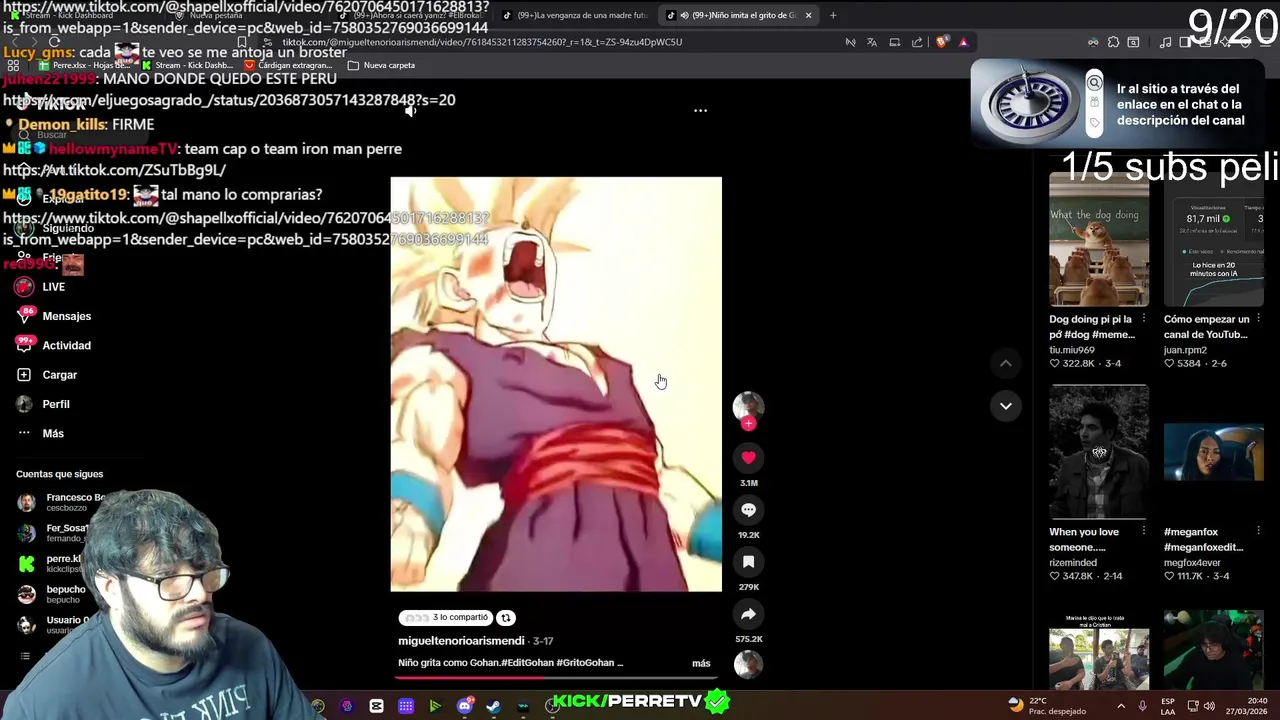Click the browser address bar URL
This screenshot has height=720, width=1280.
(480, 42)
